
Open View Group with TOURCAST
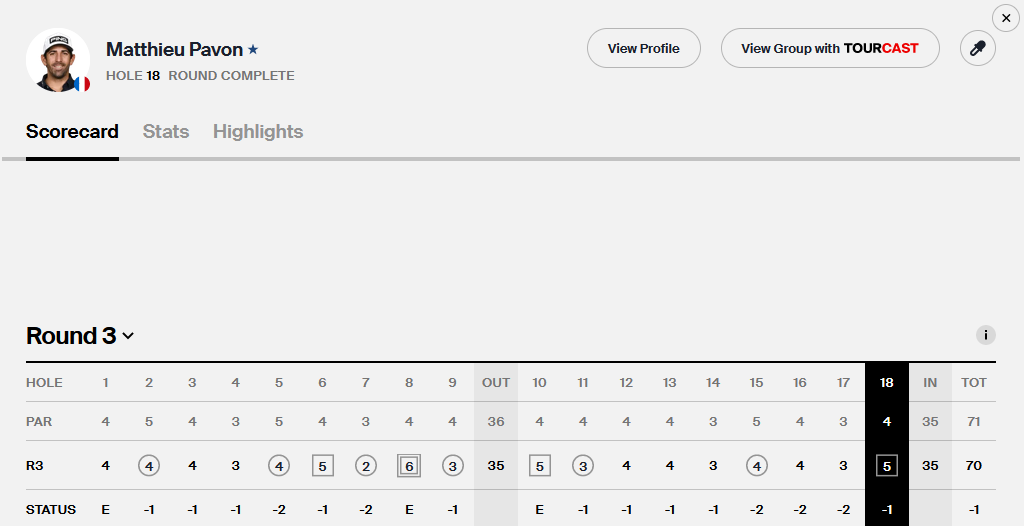point(829,48)
